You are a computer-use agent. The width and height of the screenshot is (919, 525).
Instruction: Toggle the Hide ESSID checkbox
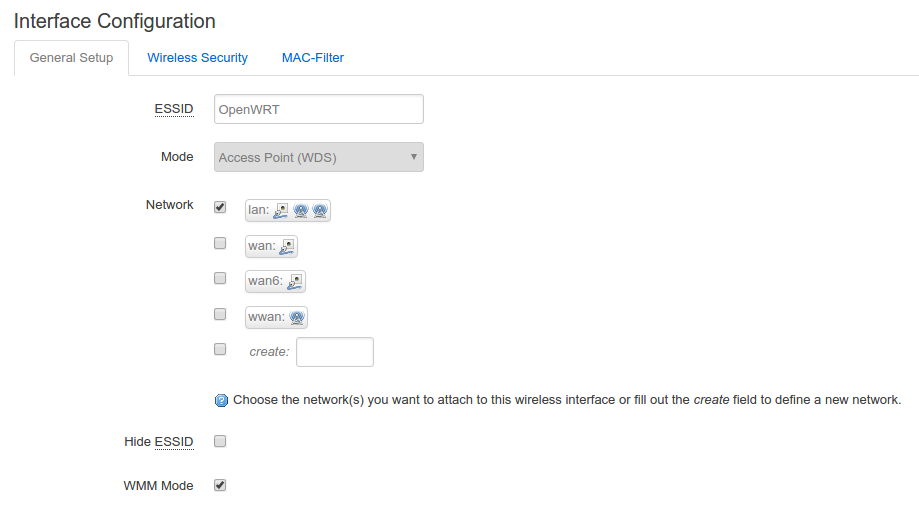[220, 441]
